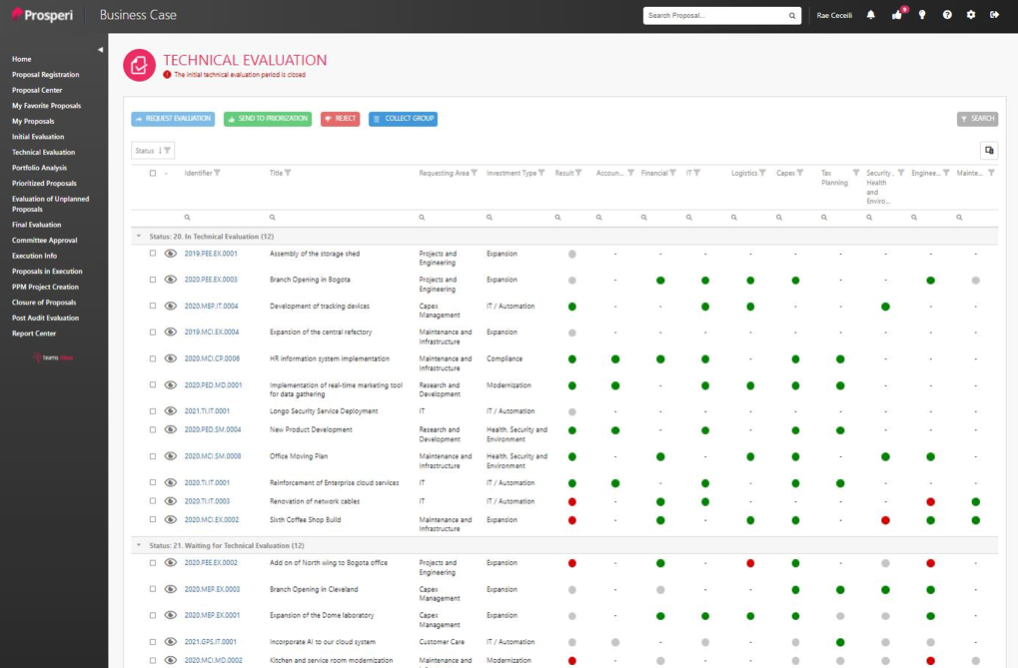Open the help question mark icon
The height and width of the screenshot is (668, 1018).
click(x=947, y=15)
